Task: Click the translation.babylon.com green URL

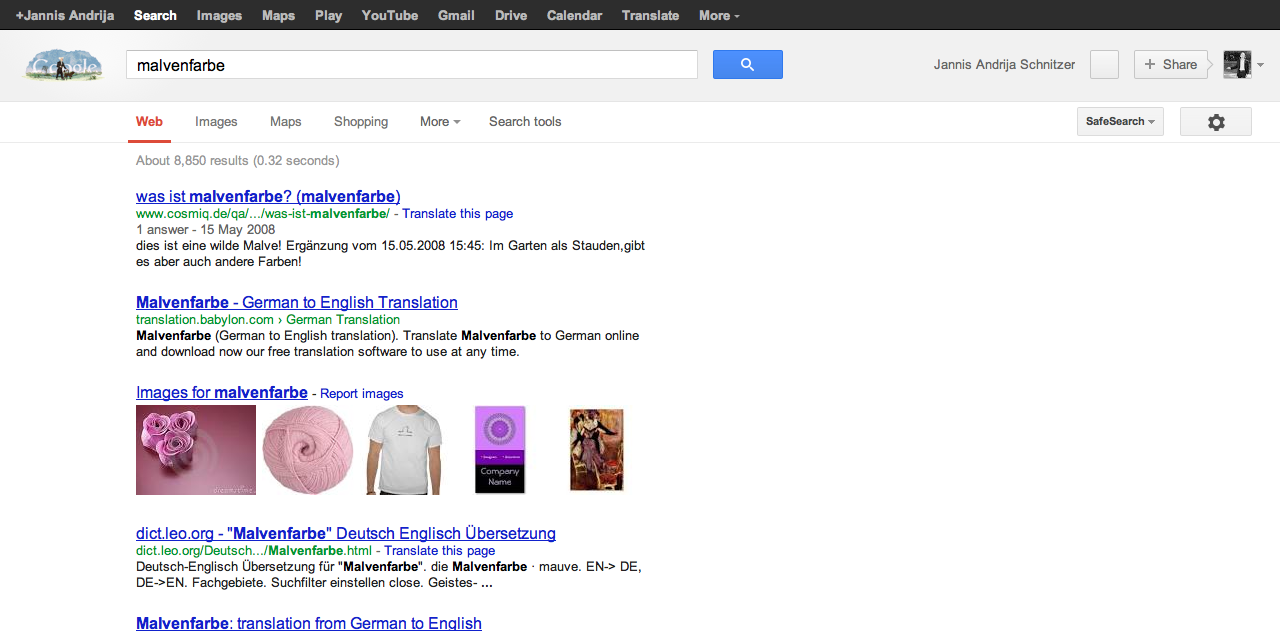Action: [x=268, y=320]
